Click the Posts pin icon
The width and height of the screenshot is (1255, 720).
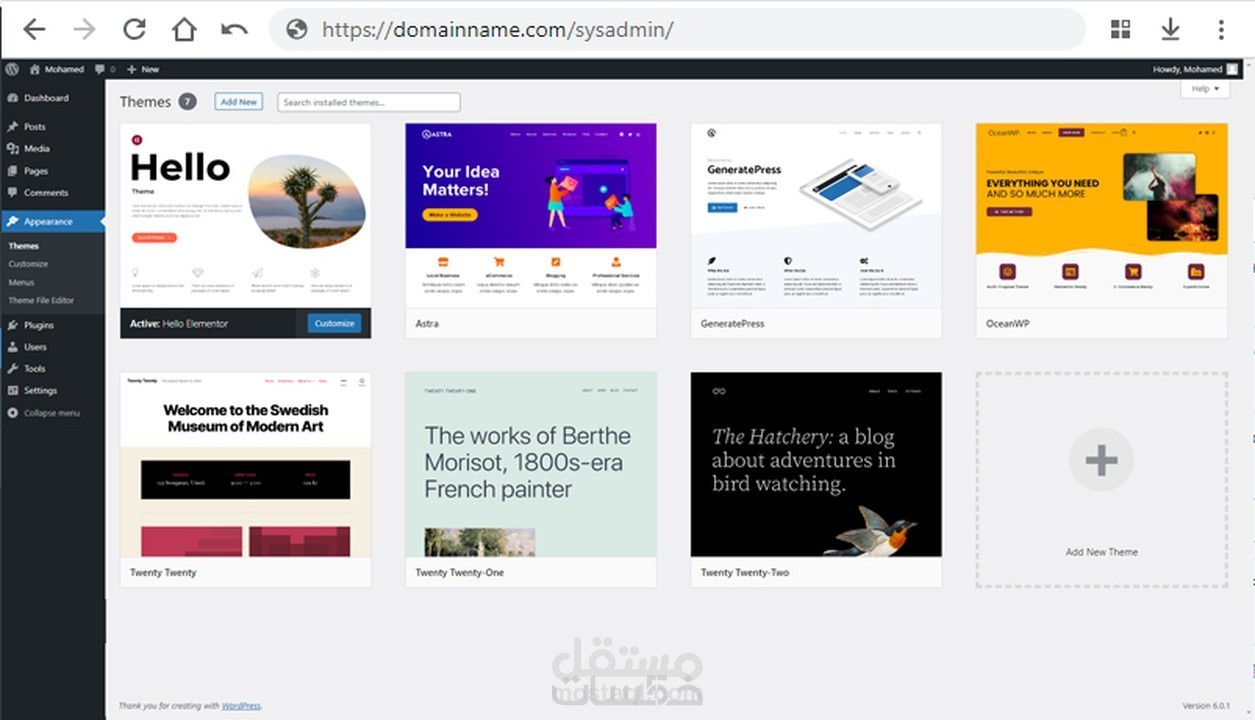click(12, 127)
